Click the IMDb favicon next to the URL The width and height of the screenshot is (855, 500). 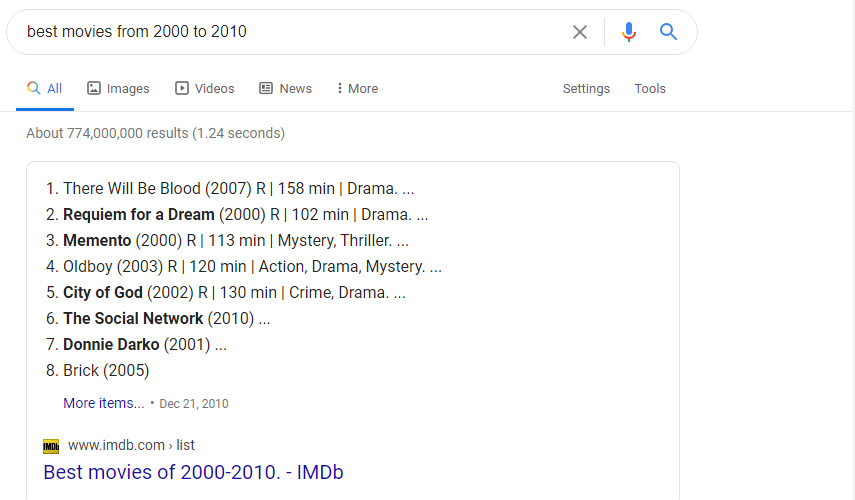51,447
